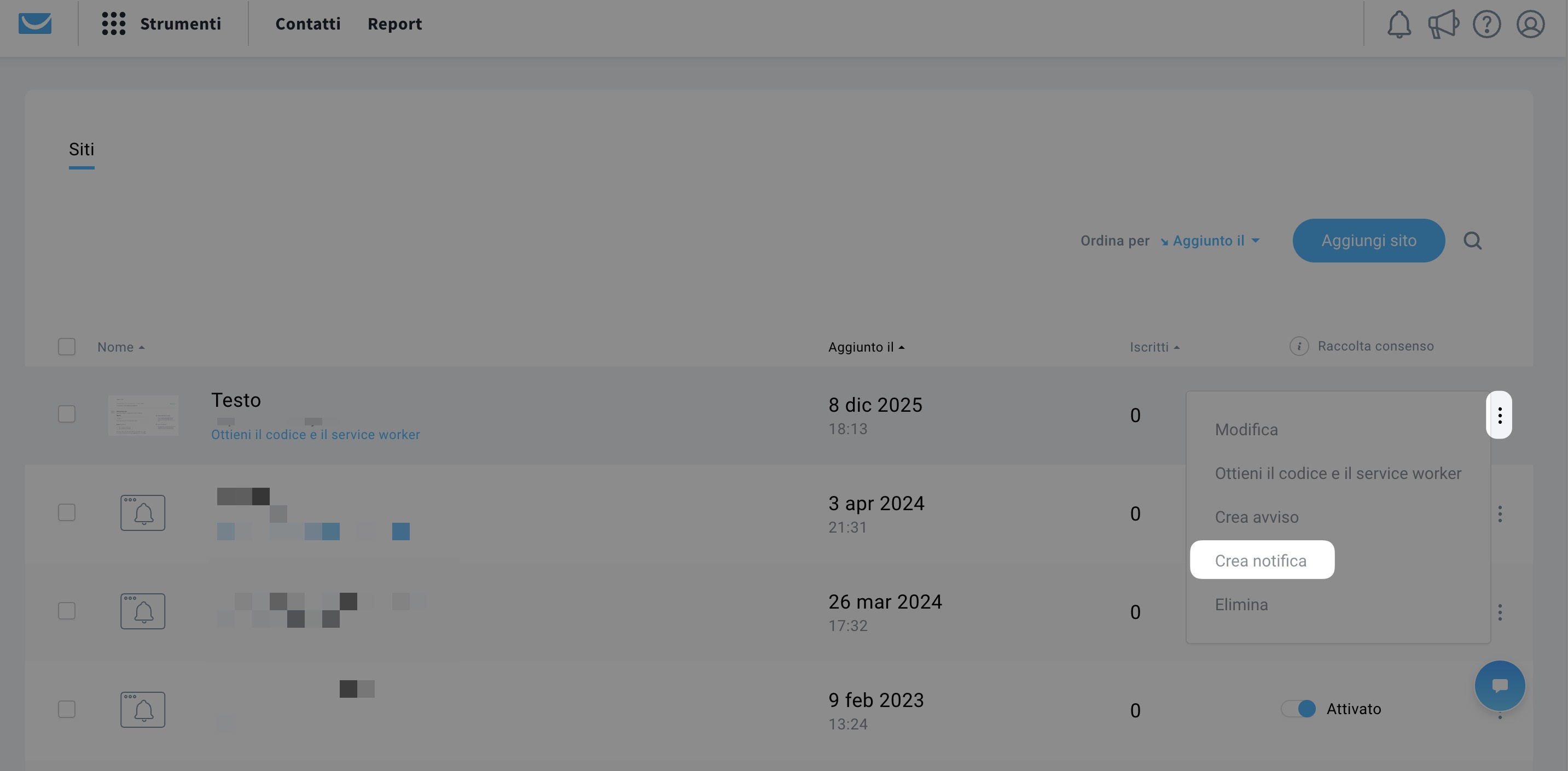Image resolution: width=1568 pixels, height=771 pixels.
Task: Expand the Ordina per Aggiunto il dropdown
Action: coord(1210,241)
